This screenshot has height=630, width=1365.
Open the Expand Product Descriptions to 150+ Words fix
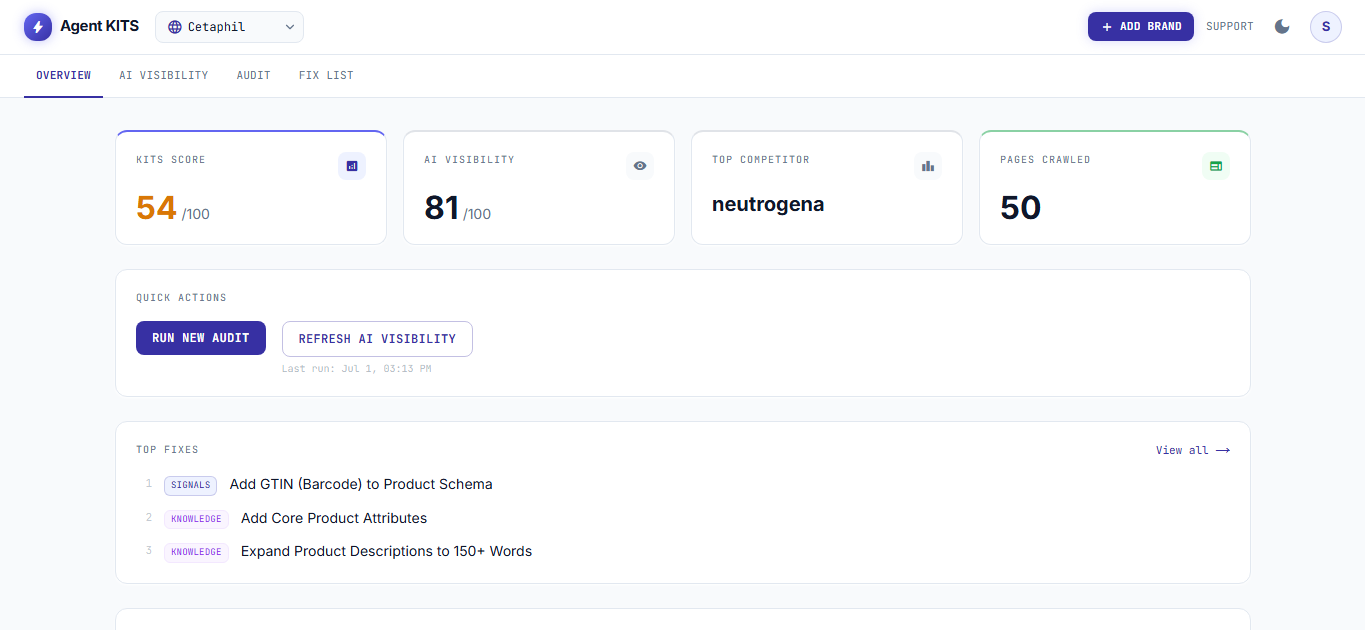(x=386, y=551)
